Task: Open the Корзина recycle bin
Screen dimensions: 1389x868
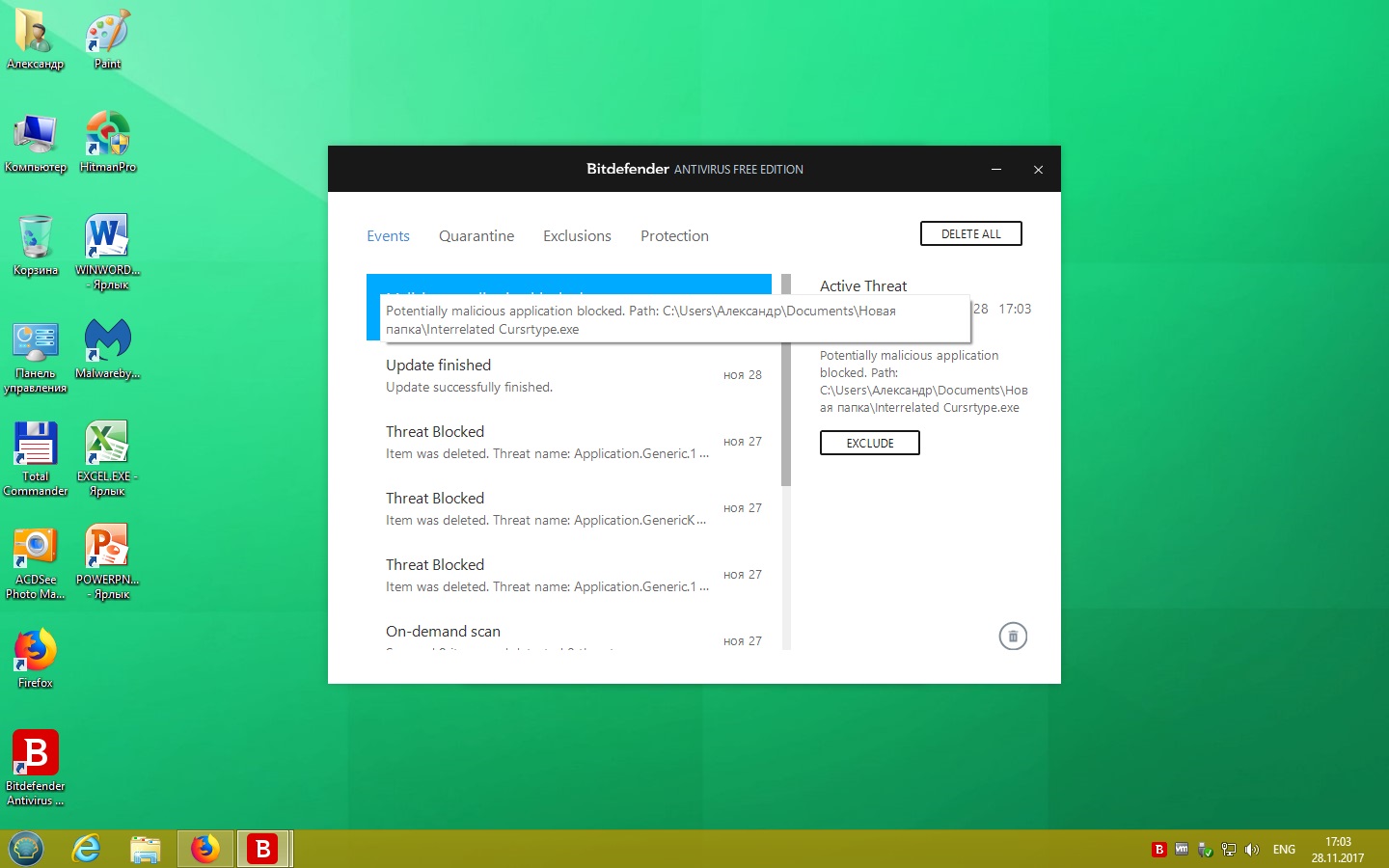Action: point(36,246)
